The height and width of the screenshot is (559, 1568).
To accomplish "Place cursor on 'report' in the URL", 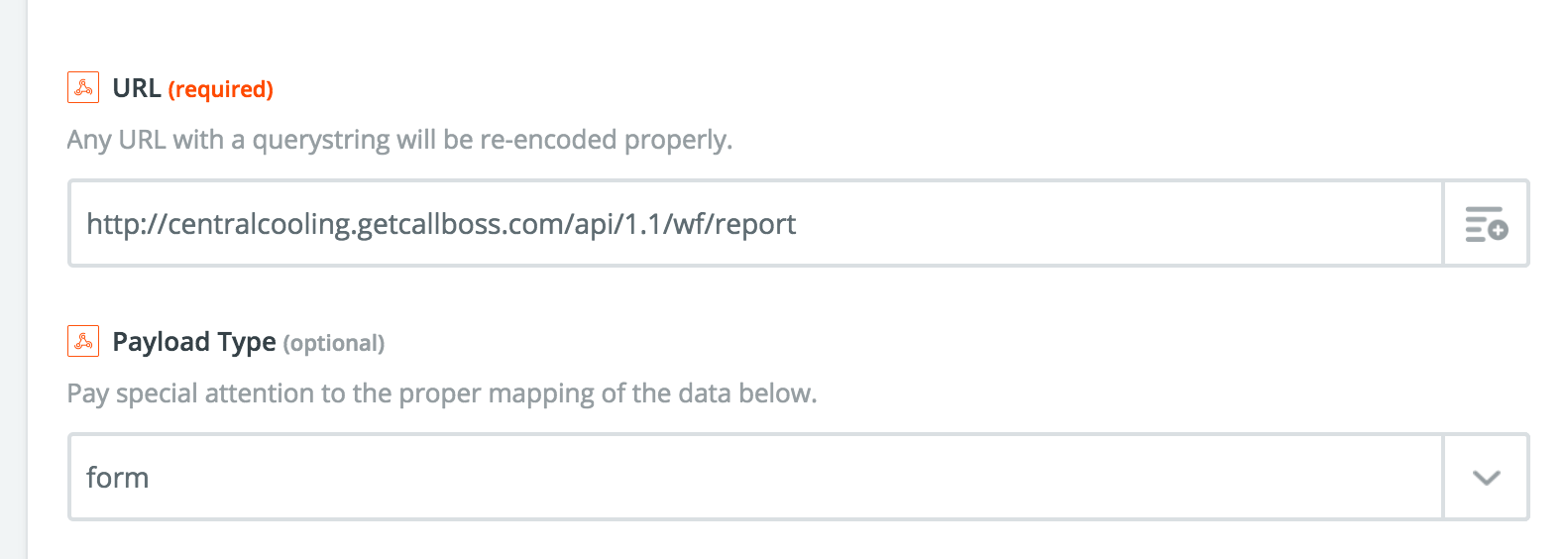I will point(755,224).
